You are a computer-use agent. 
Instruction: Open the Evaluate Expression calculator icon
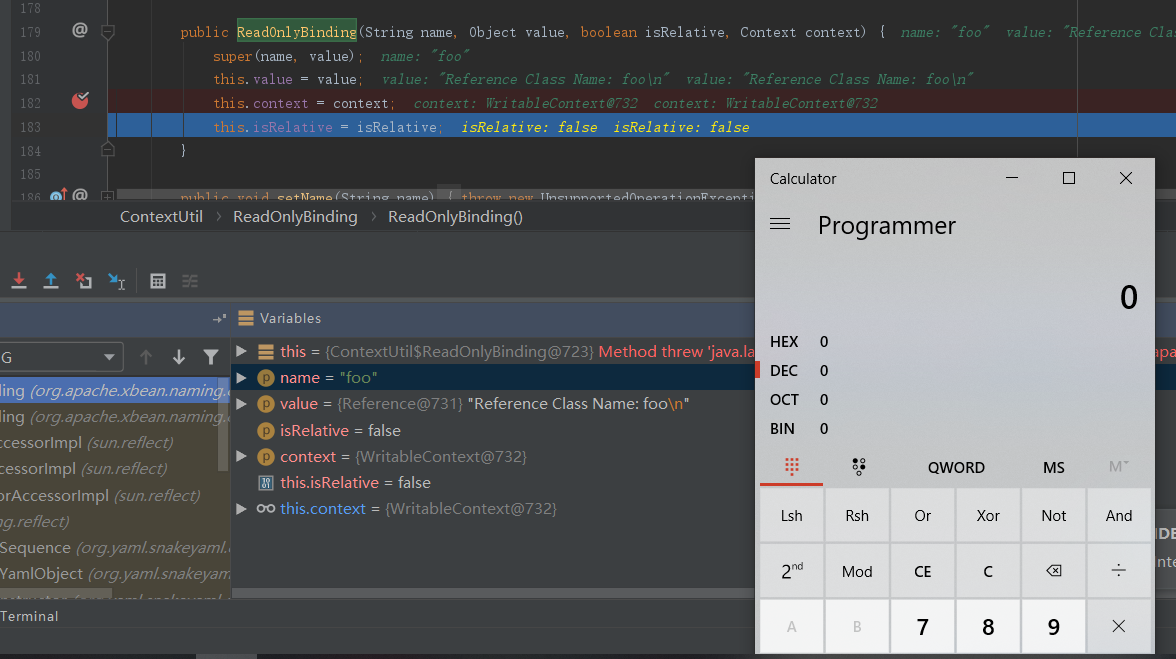158,281
